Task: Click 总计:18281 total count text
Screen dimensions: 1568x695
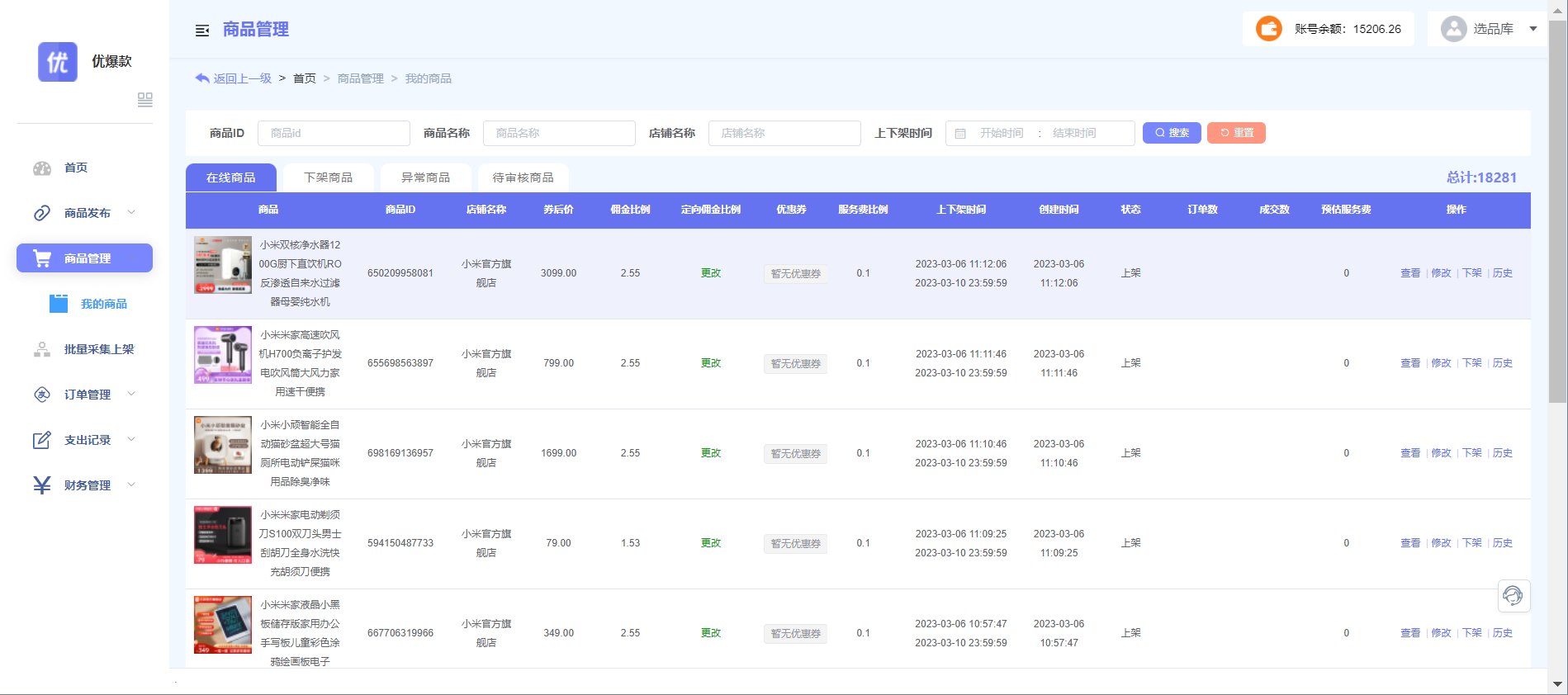Action: [x=1481, y=177]
